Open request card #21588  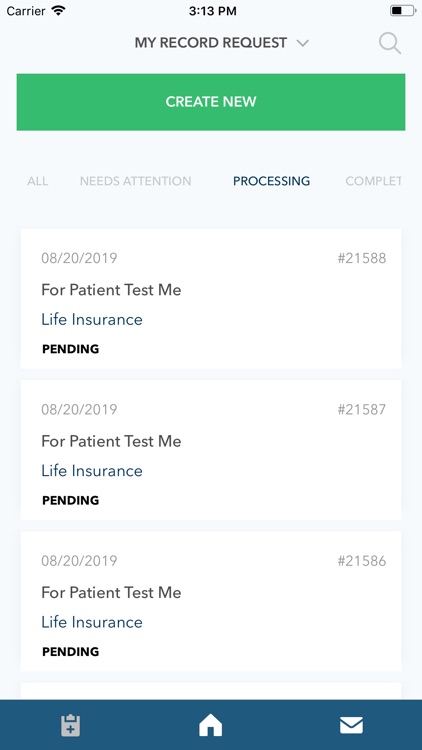[x=211, y=298]
